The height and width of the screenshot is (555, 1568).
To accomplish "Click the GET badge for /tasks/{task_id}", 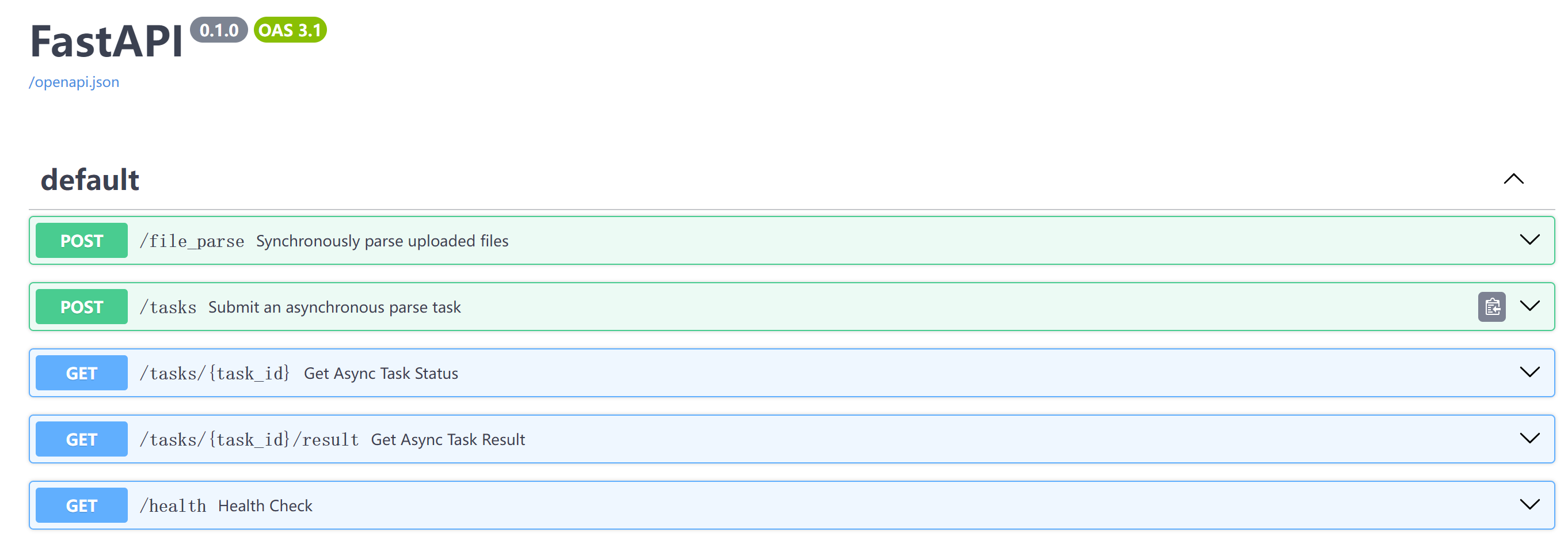I will click(x=82, y=373).
